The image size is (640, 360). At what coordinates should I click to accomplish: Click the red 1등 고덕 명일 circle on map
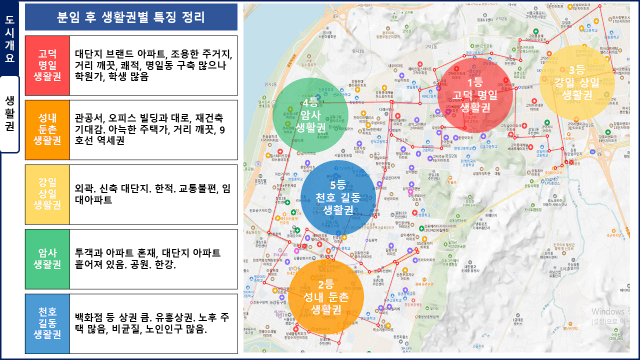(x=475, y=95)
